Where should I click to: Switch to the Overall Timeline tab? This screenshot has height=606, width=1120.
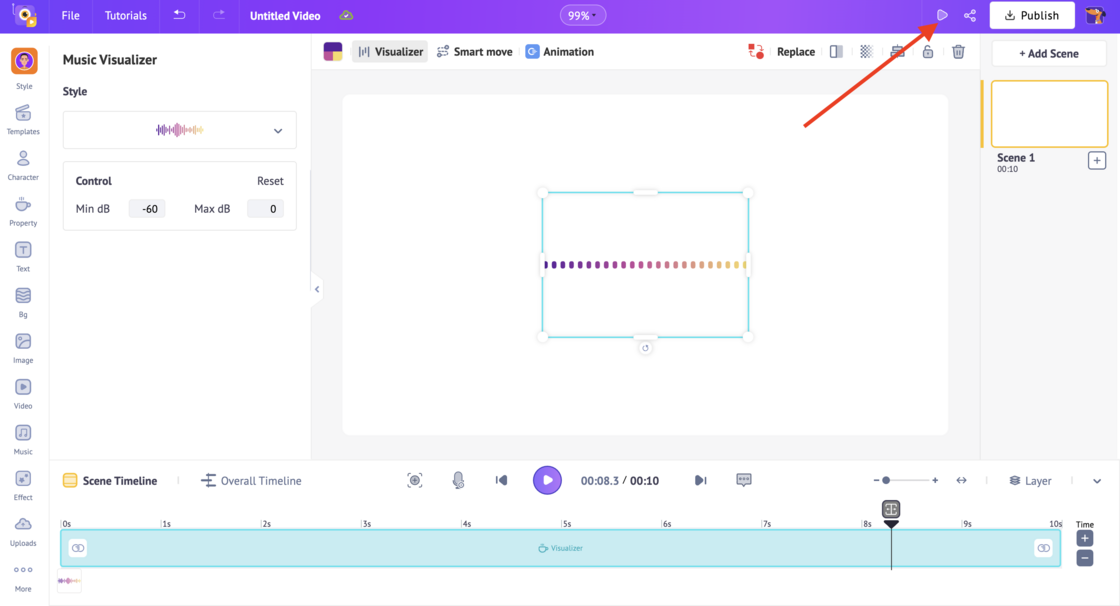[251, 481]
